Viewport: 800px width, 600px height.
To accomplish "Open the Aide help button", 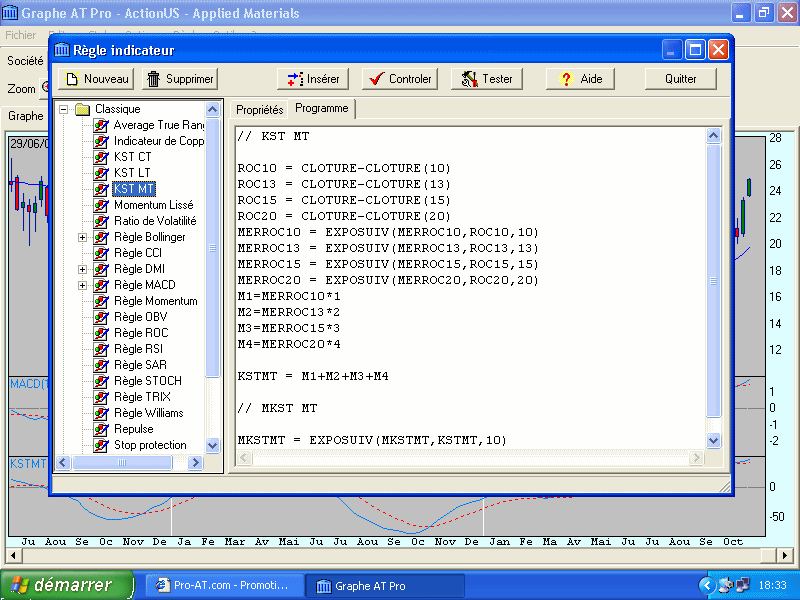I will pos(580,79).
